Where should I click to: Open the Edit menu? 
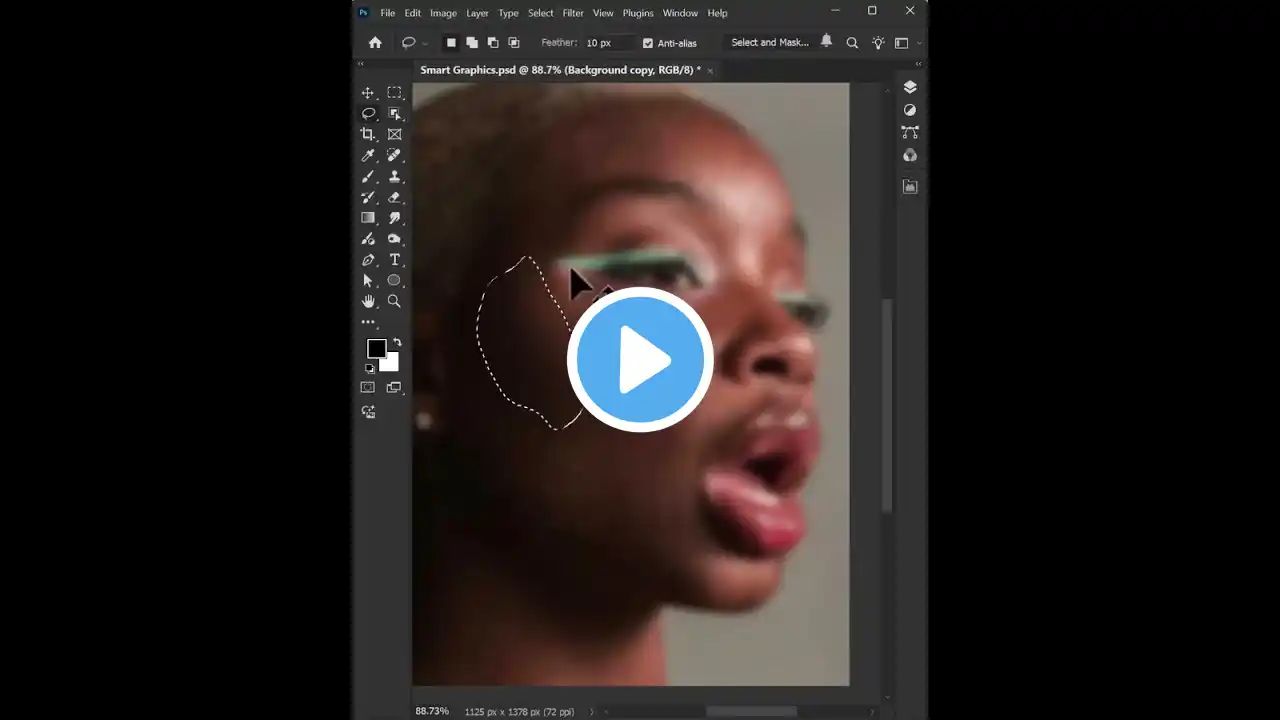pos(413,13)
